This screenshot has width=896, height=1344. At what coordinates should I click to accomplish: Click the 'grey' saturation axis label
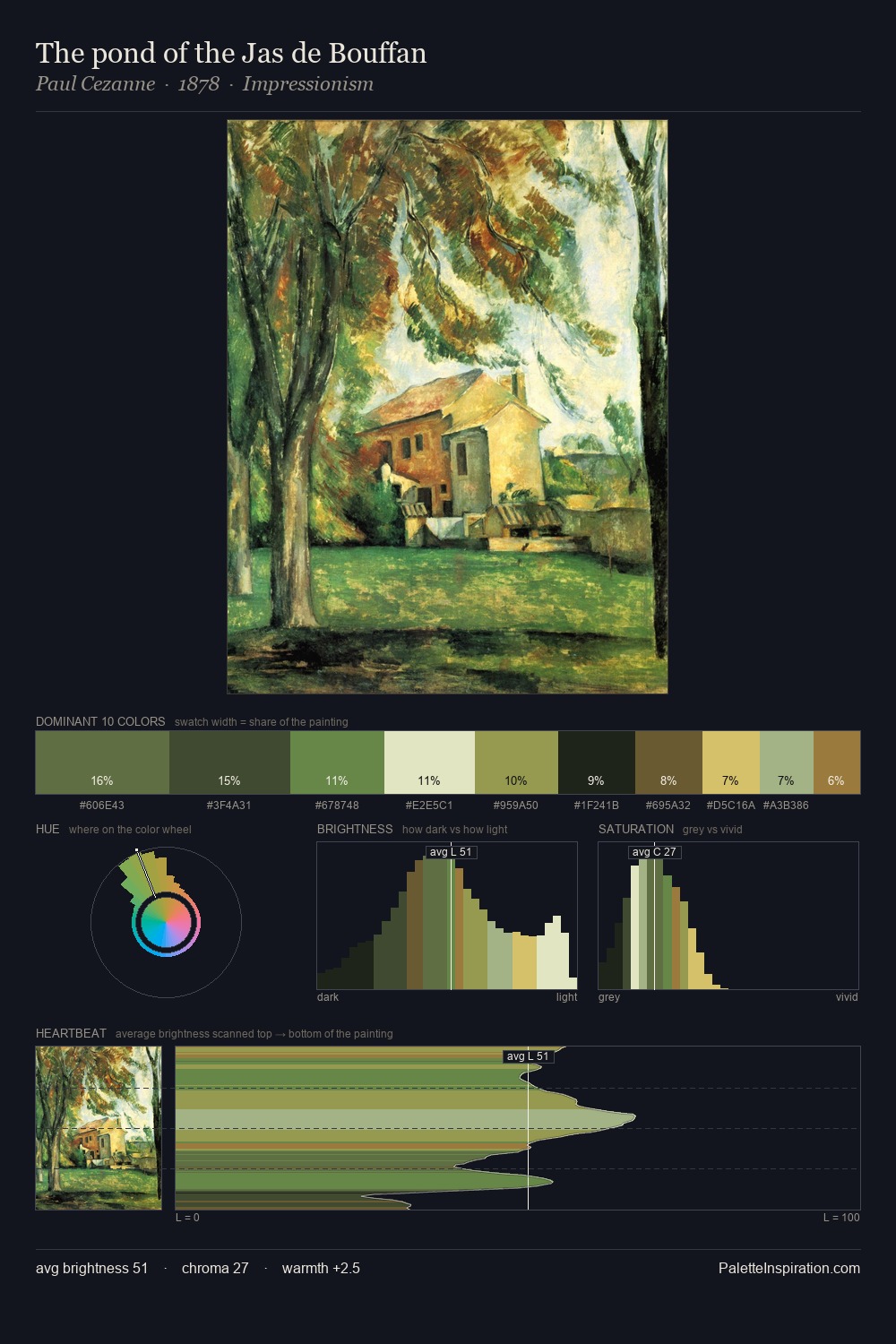(x=609, y=997)
